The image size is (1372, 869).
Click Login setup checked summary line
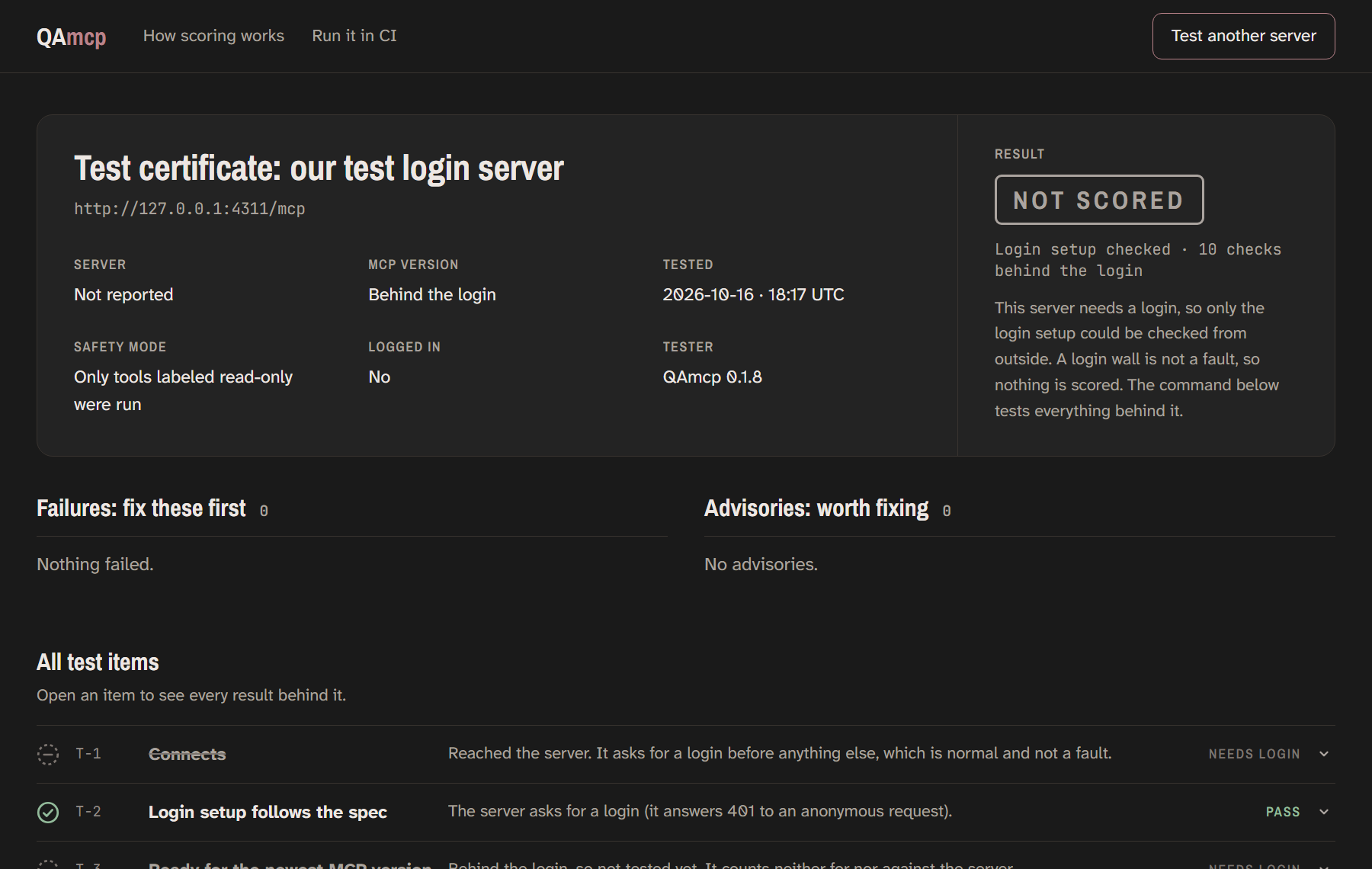click(1137, 260)
